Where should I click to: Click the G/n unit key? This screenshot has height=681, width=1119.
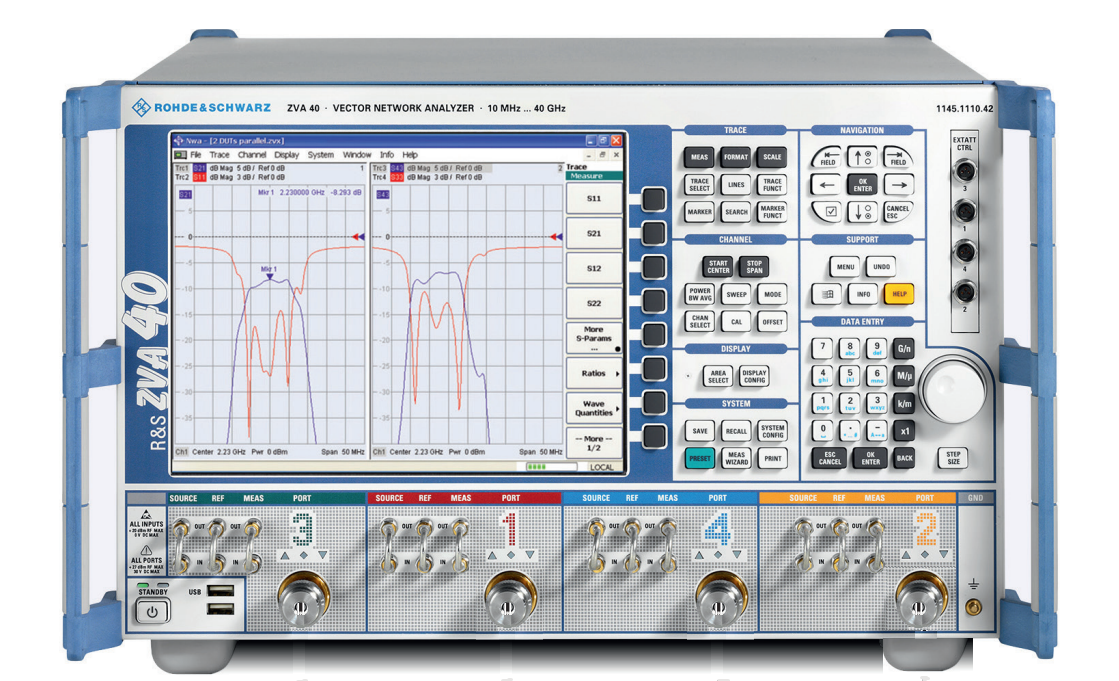click(904, 349)
